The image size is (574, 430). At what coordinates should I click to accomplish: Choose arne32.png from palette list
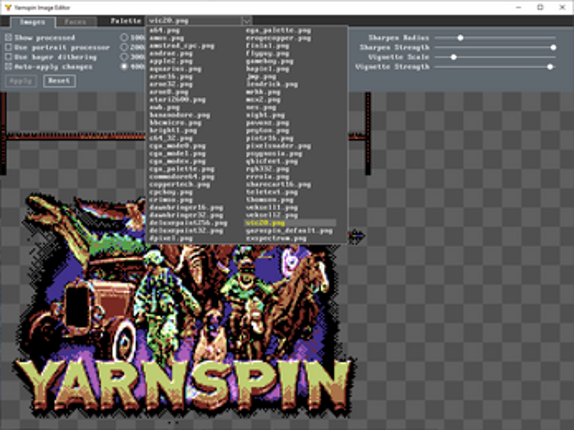coord(171,84)
